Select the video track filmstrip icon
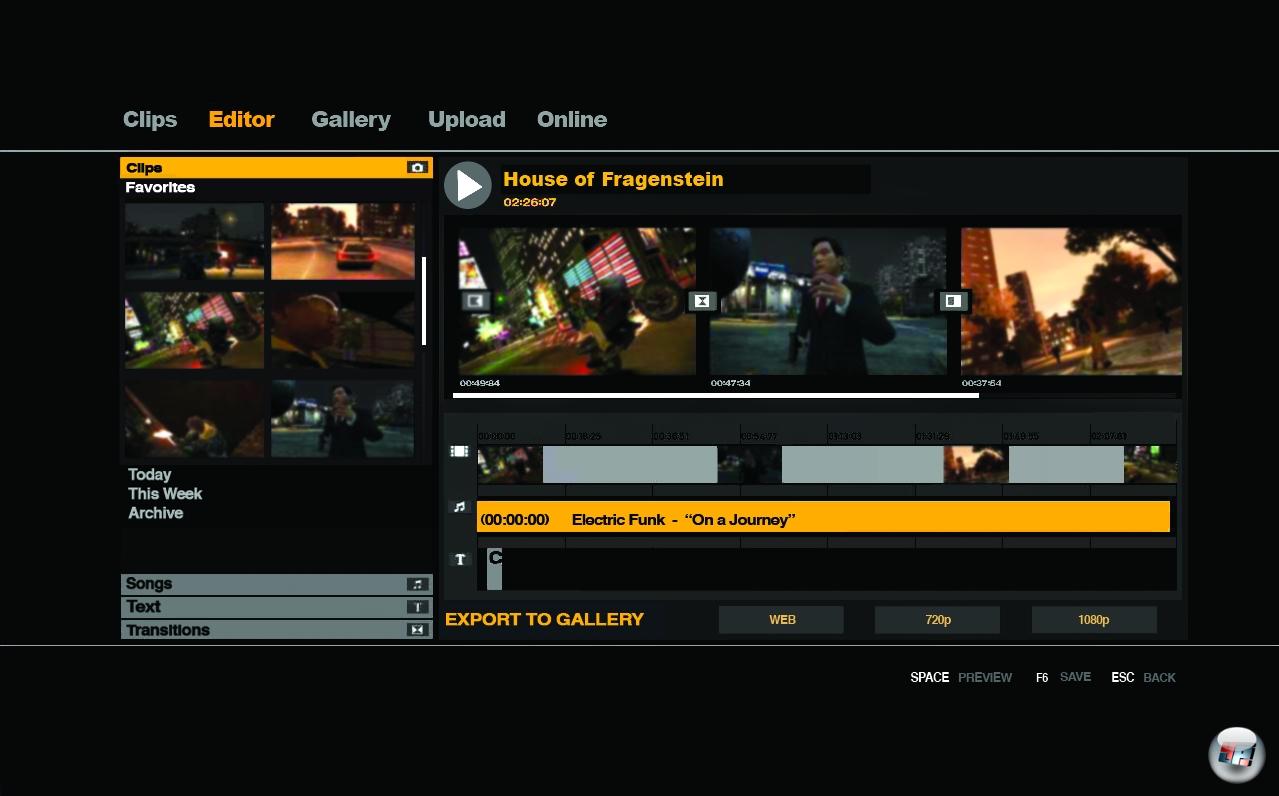 coord(459,452)
